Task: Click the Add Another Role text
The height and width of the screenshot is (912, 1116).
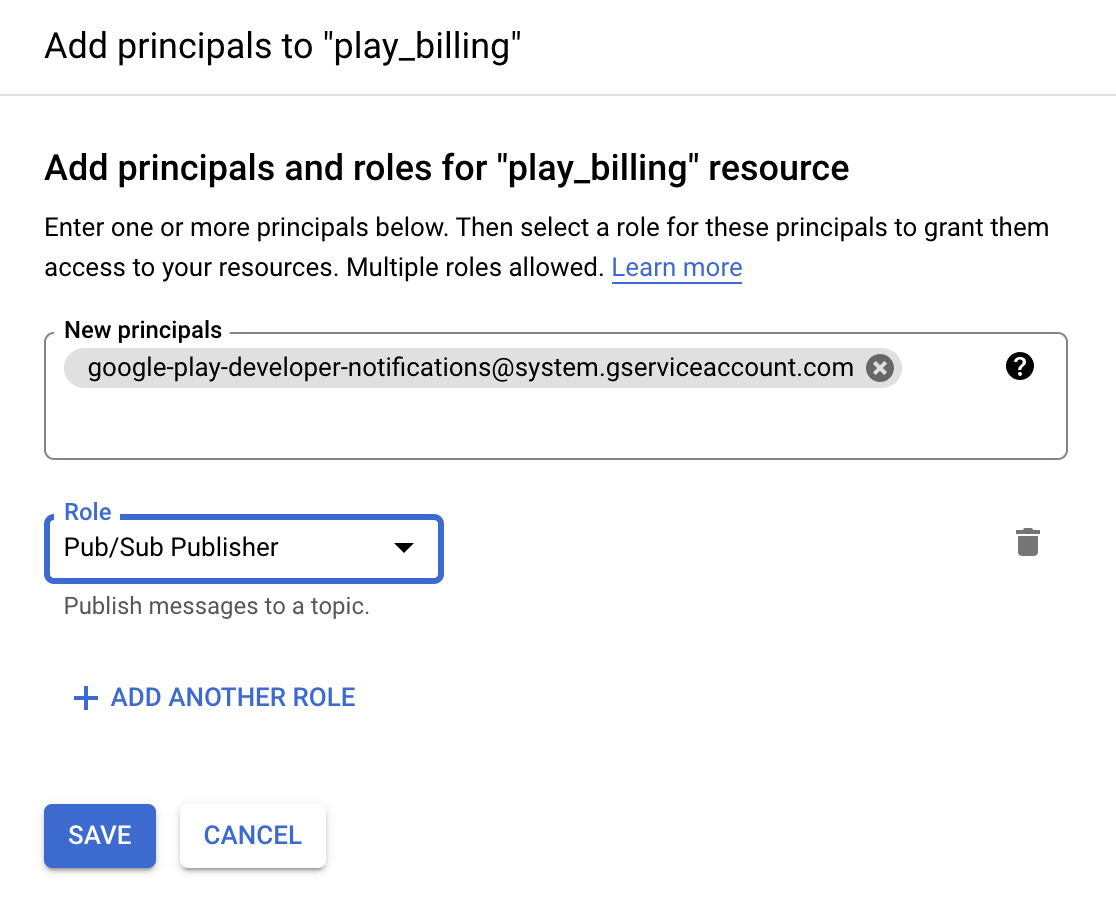Action: tap(233, 697)
